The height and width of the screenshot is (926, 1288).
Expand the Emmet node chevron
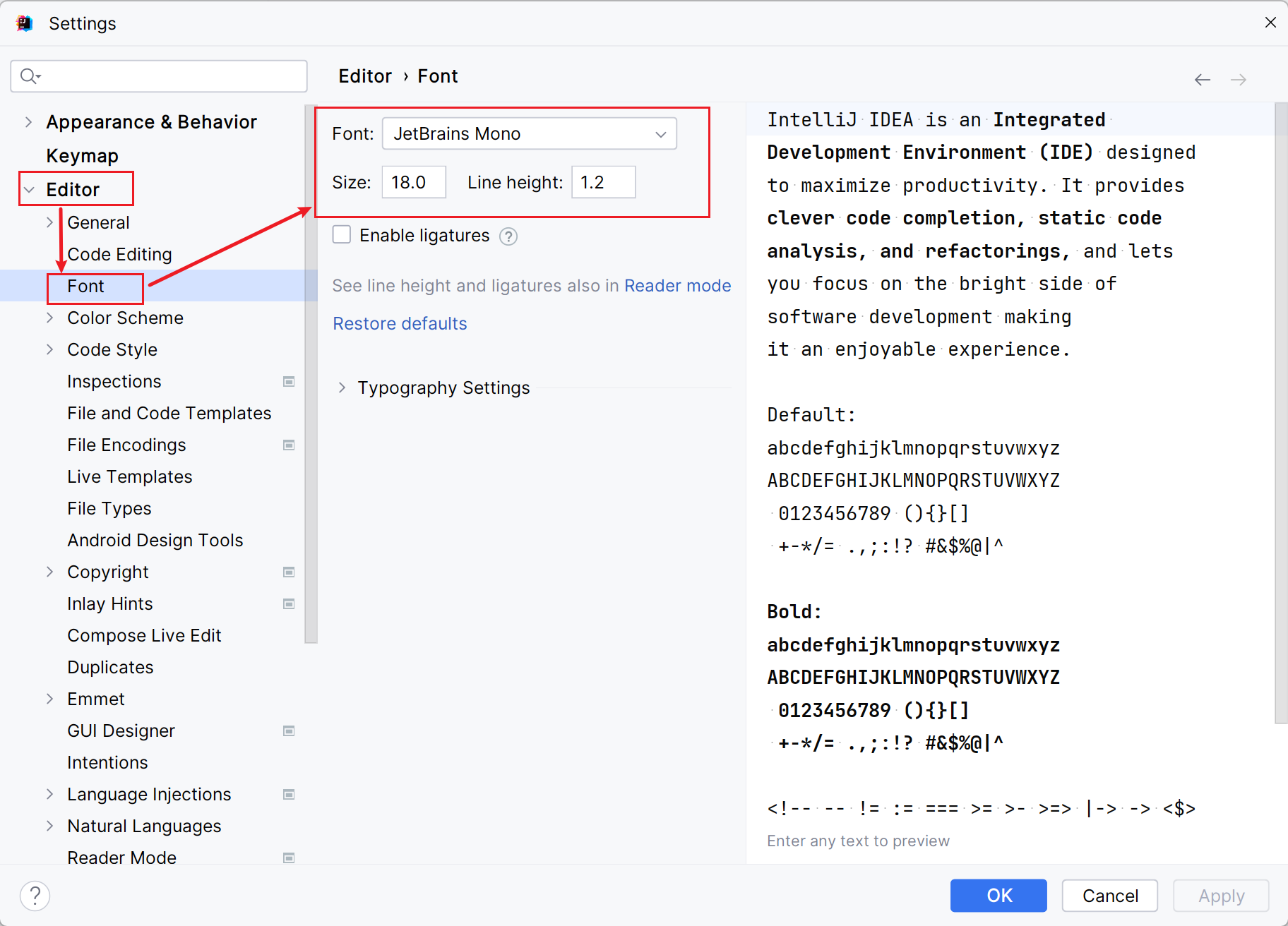[49, 699]
